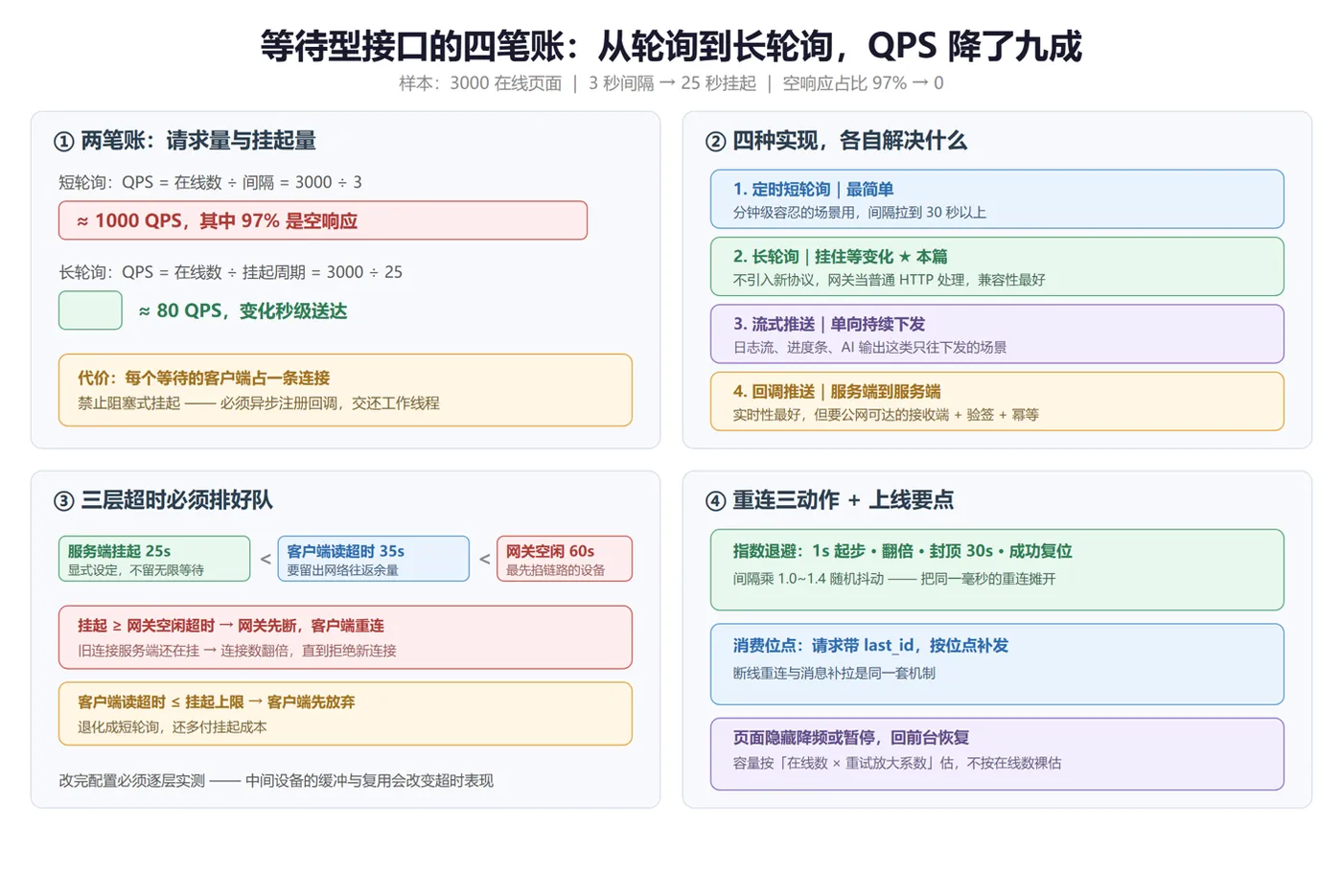Viewport: 1342px width, 896px height.
Task: Click the text "代价：每个等待的客户端占一条连接"
Action: click(x=203, y=378)
